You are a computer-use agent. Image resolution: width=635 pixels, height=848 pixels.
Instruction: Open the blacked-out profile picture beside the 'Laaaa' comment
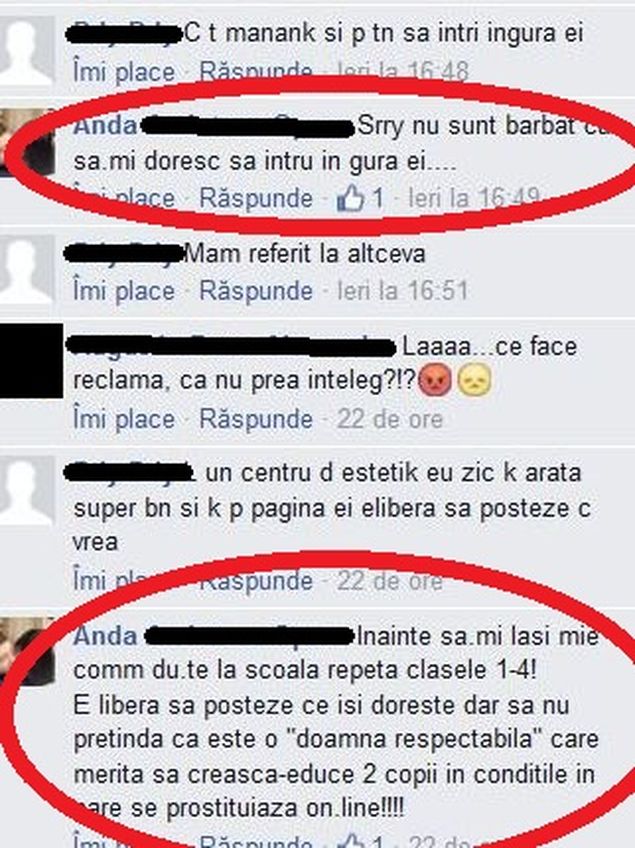pyautogui.click(x=31, y=361)
